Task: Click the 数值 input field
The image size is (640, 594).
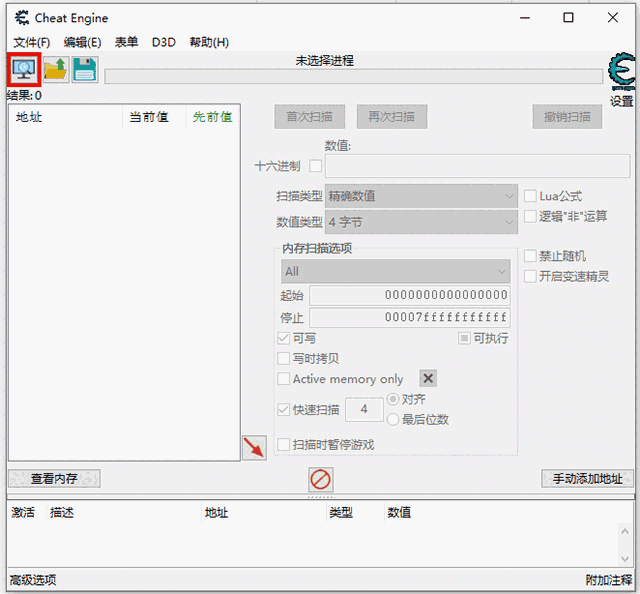Action: click(477, 166)
